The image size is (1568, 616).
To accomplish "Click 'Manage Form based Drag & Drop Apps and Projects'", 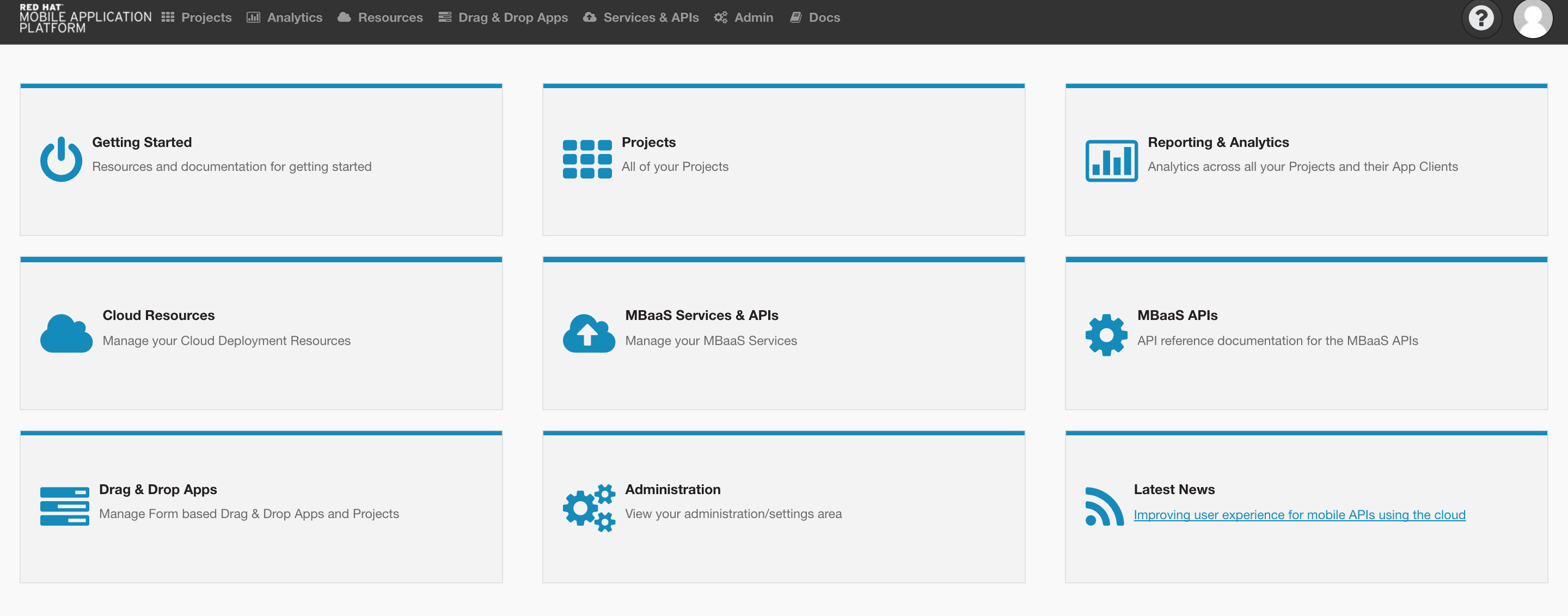I will [249, 513].
